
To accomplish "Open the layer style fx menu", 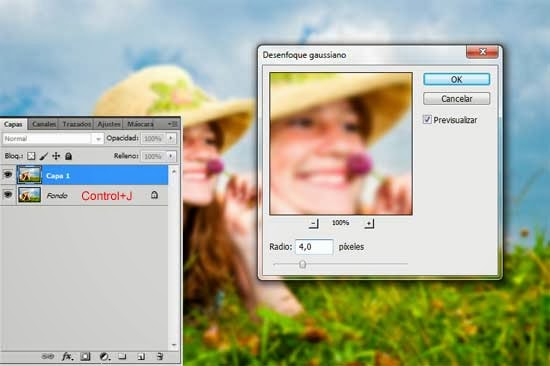I will click(x=67, y=357).
